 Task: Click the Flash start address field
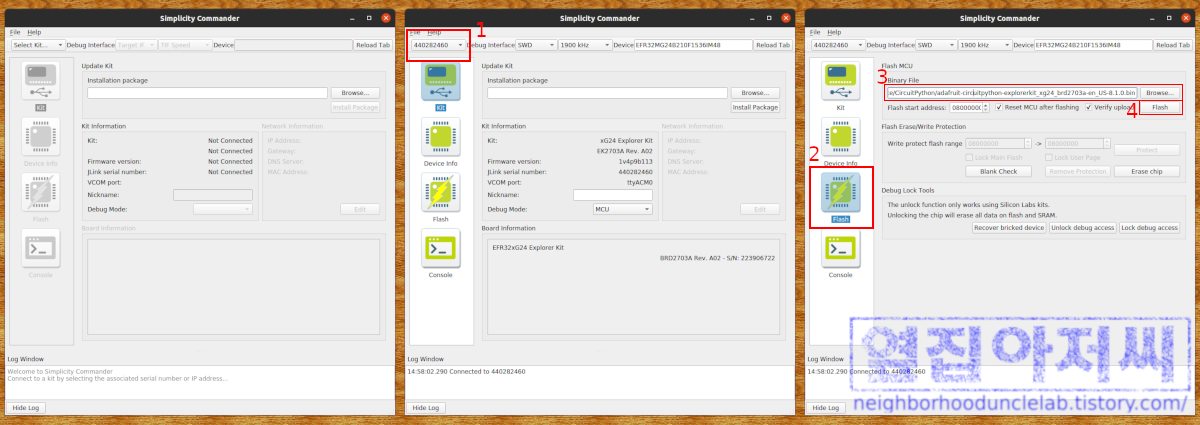[971, 107]
